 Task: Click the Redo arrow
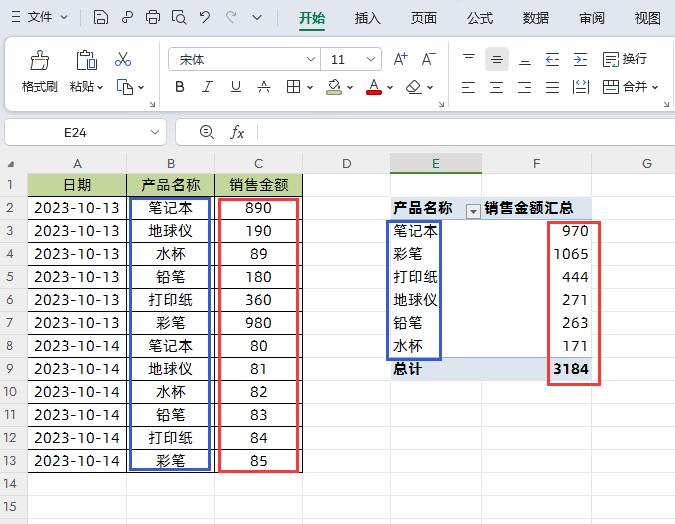(x=231, y=18)
